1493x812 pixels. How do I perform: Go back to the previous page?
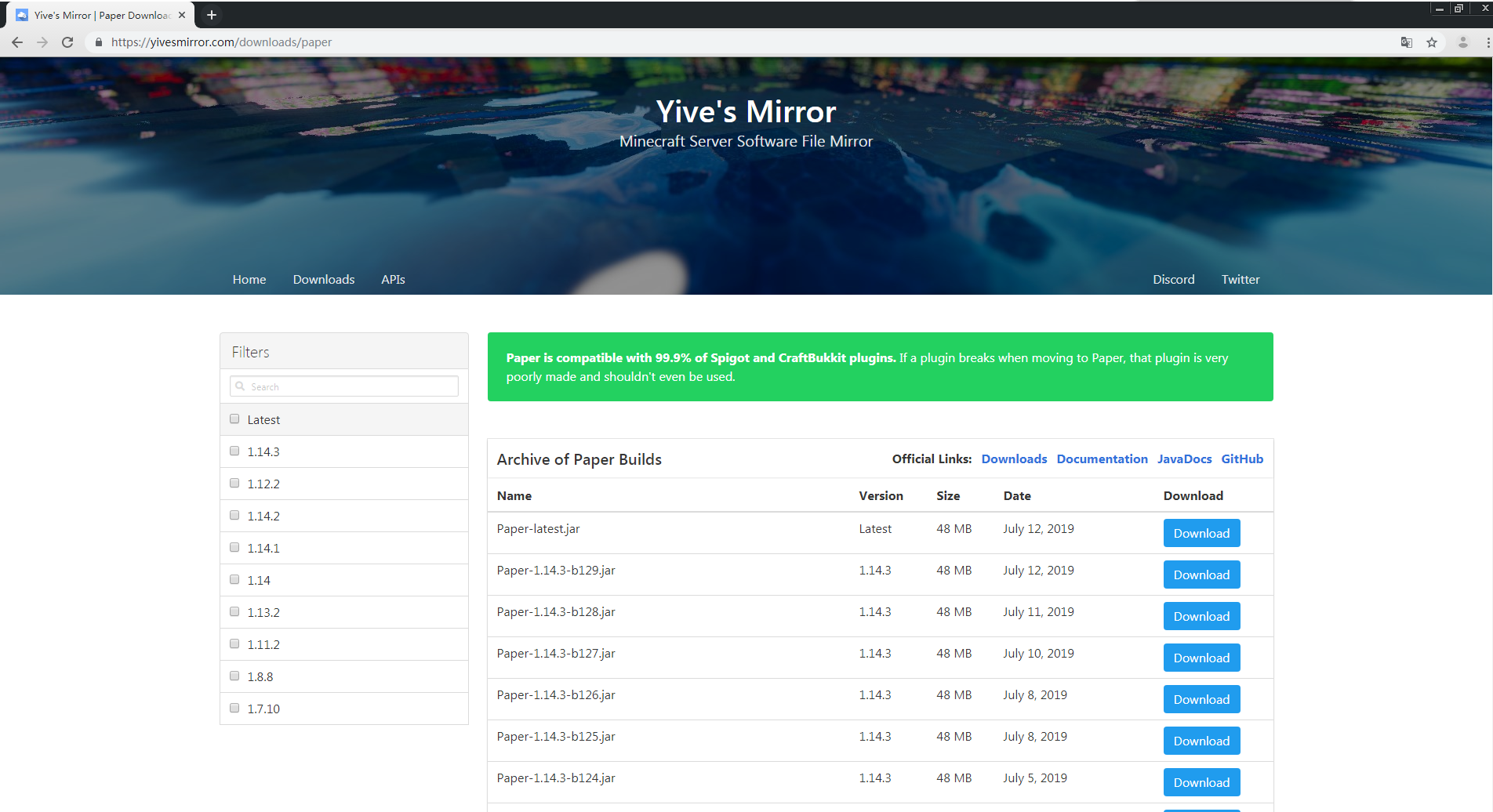pos(17,42)
